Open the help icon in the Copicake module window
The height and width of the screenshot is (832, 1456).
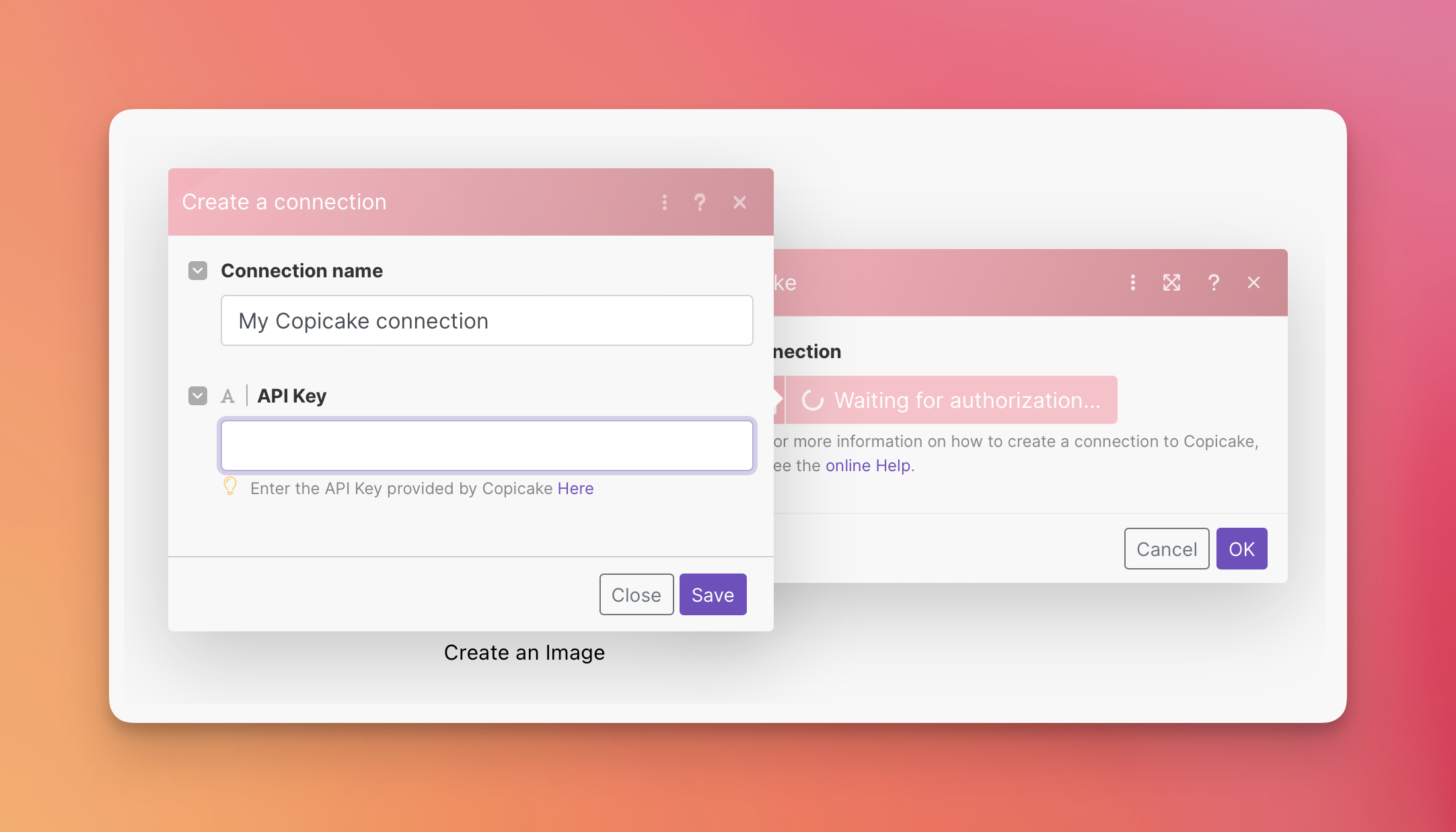pos(1214,283)
